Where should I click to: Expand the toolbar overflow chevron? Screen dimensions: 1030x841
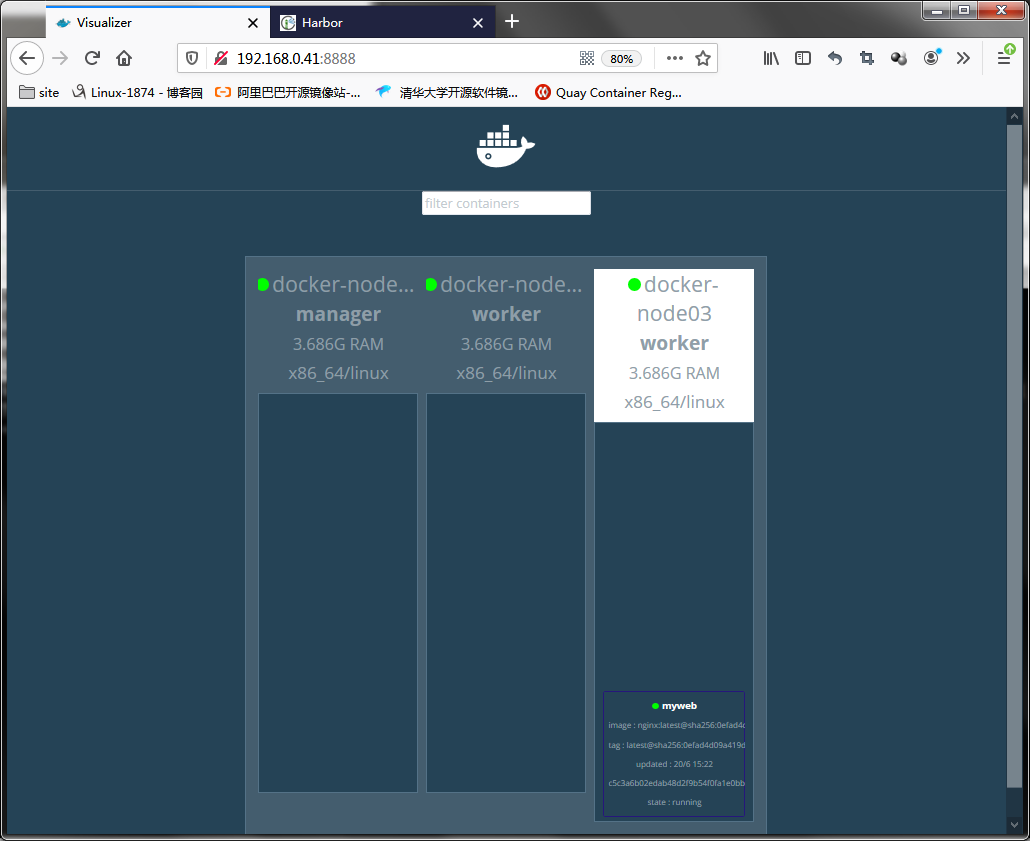(963, 58)
